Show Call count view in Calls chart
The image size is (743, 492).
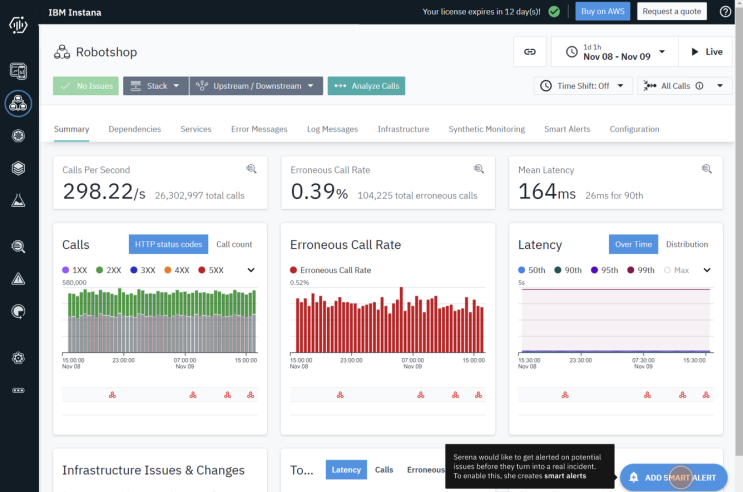[x=234, y=244]
